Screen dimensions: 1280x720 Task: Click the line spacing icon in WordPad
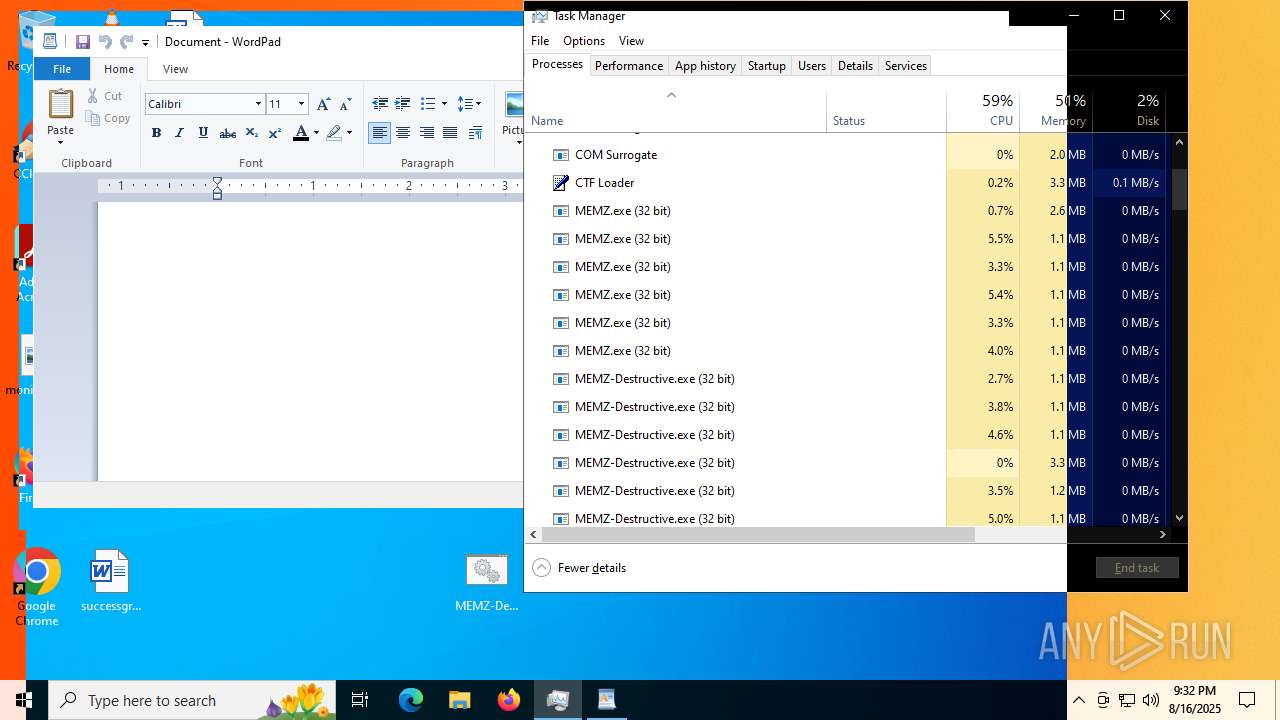click(464, 104)
